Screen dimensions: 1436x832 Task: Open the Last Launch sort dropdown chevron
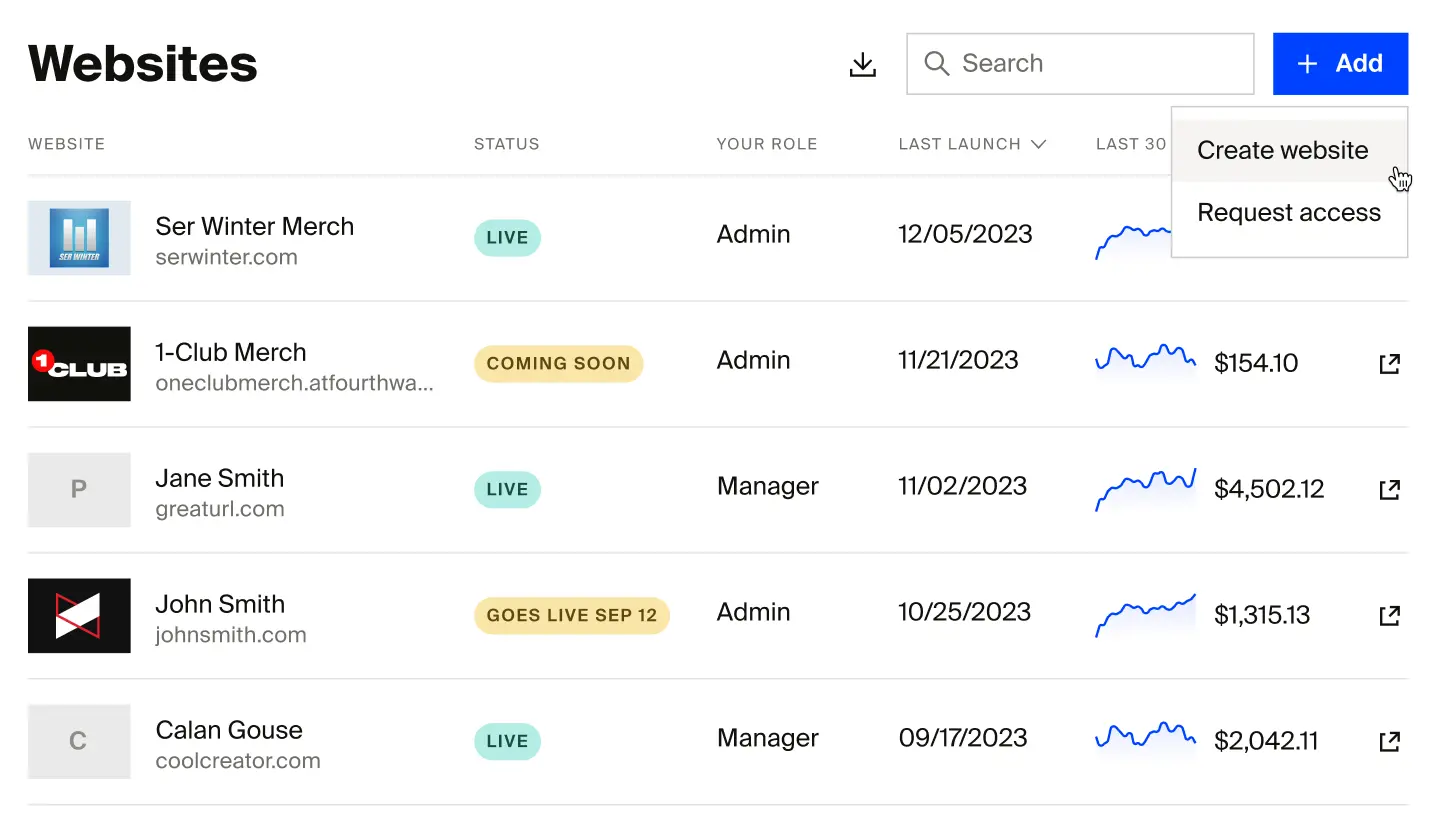coord(1038,143)
